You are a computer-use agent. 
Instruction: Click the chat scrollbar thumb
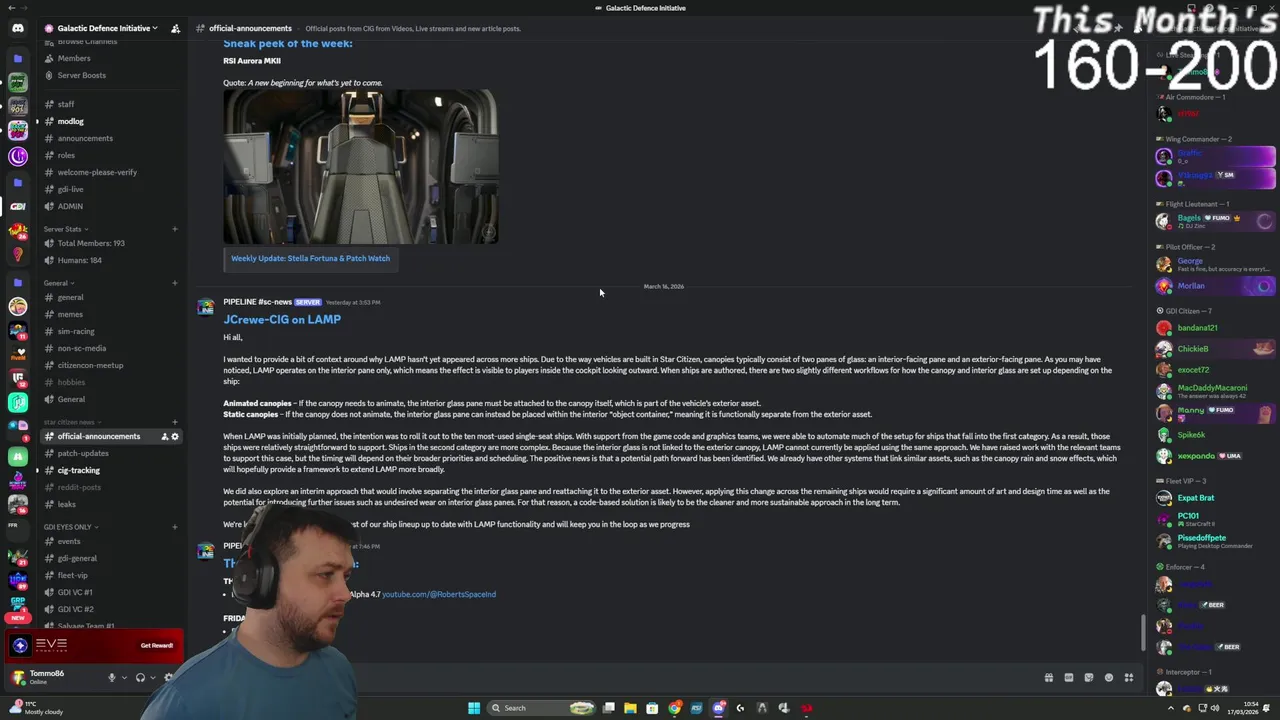1142,633
